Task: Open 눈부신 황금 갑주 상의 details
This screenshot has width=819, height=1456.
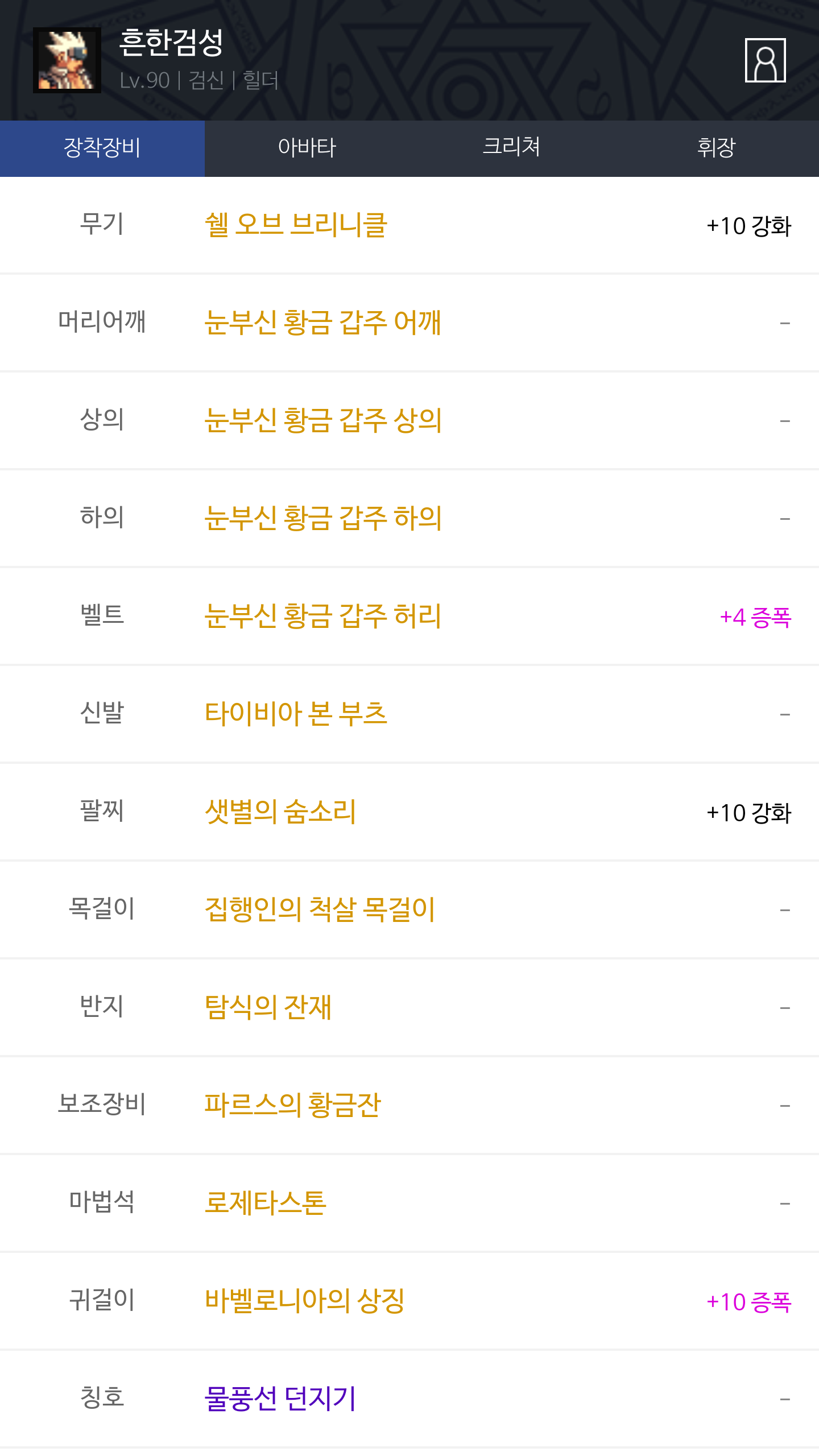Action: click(322, 421)
